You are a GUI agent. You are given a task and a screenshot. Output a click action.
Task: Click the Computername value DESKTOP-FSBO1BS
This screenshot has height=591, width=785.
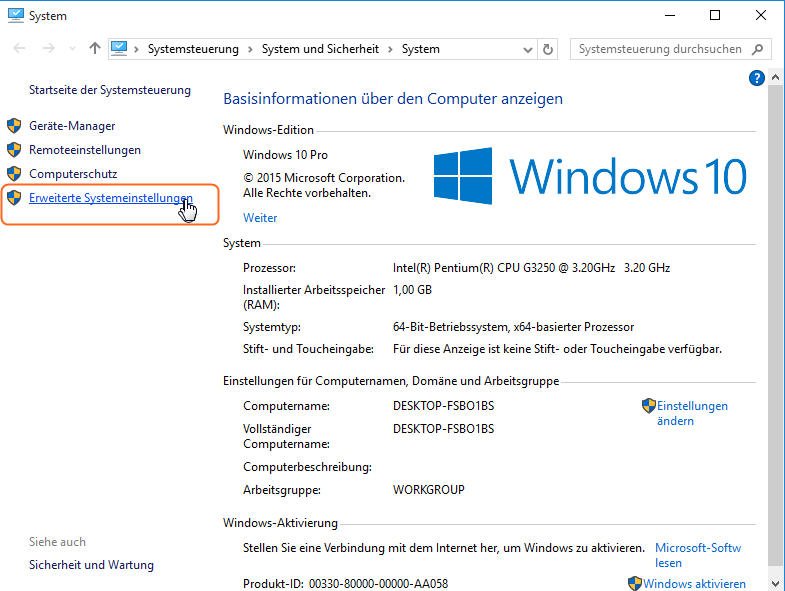443,406
